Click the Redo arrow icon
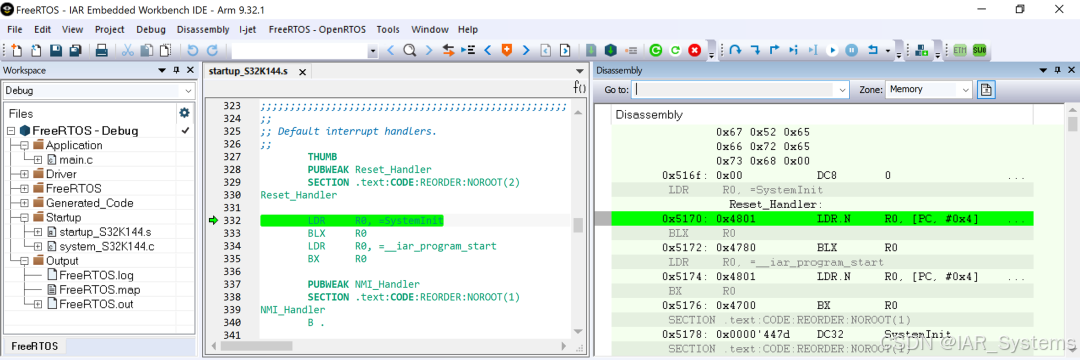 point(212,50)
